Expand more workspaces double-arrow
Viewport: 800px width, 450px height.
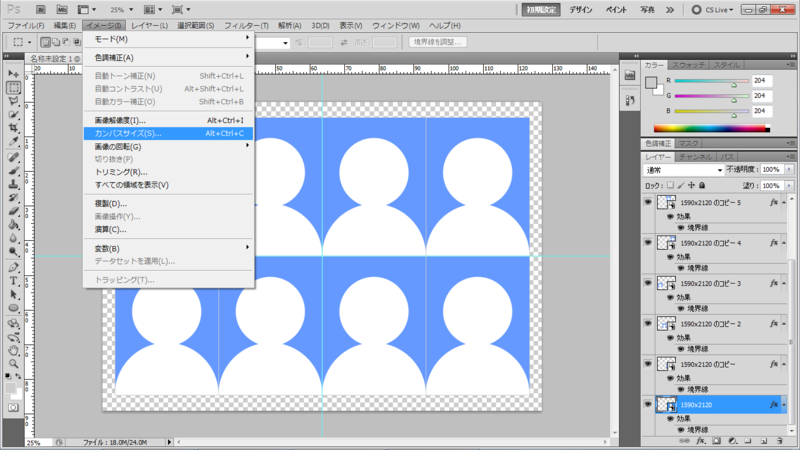coord(670,9)
